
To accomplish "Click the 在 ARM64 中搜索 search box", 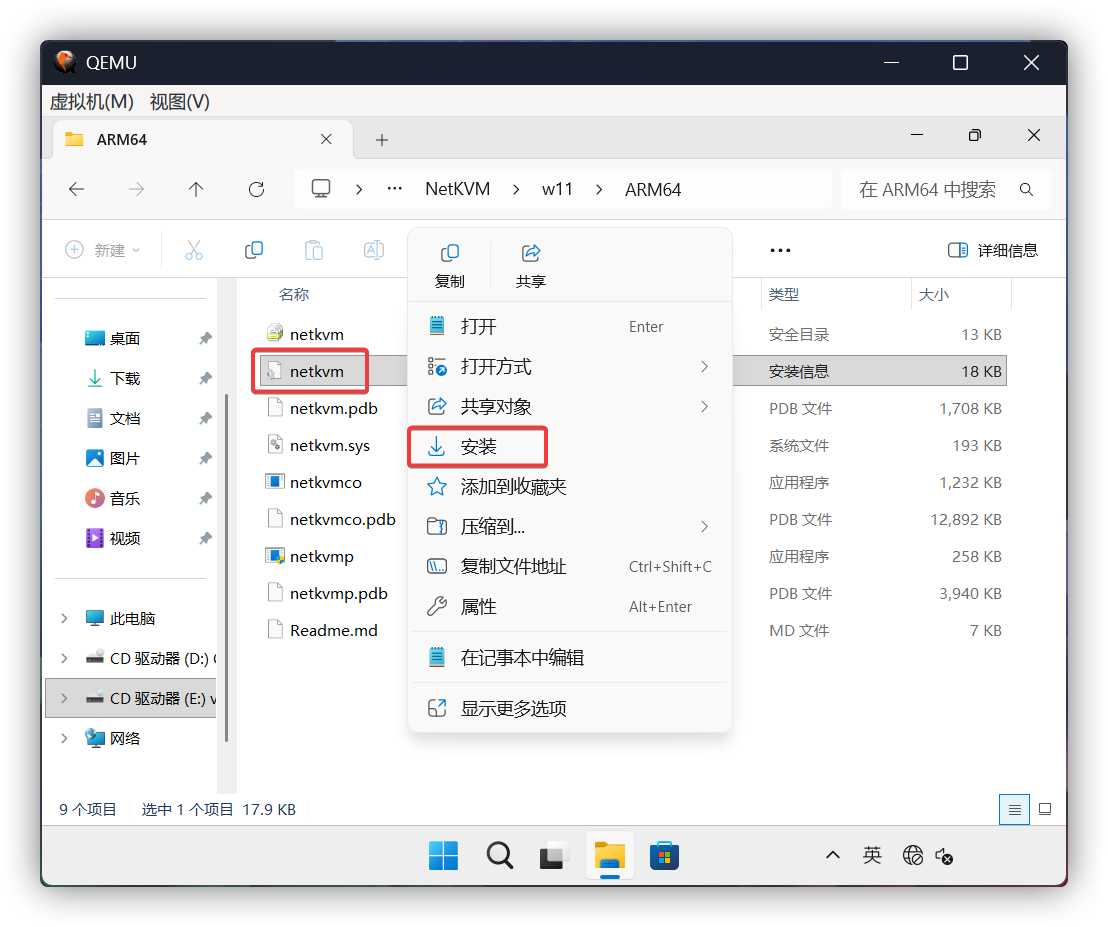I will pyautogui.click(x=930, y=189).
